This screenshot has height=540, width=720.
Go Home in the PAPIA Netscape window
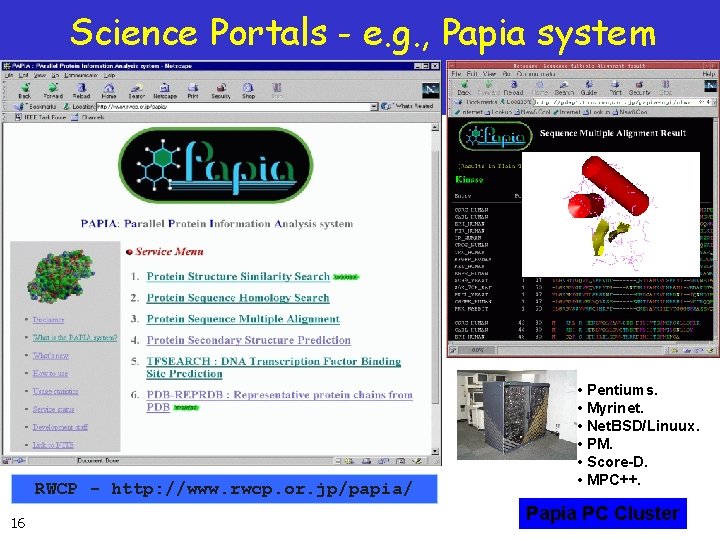click(109, 90)
